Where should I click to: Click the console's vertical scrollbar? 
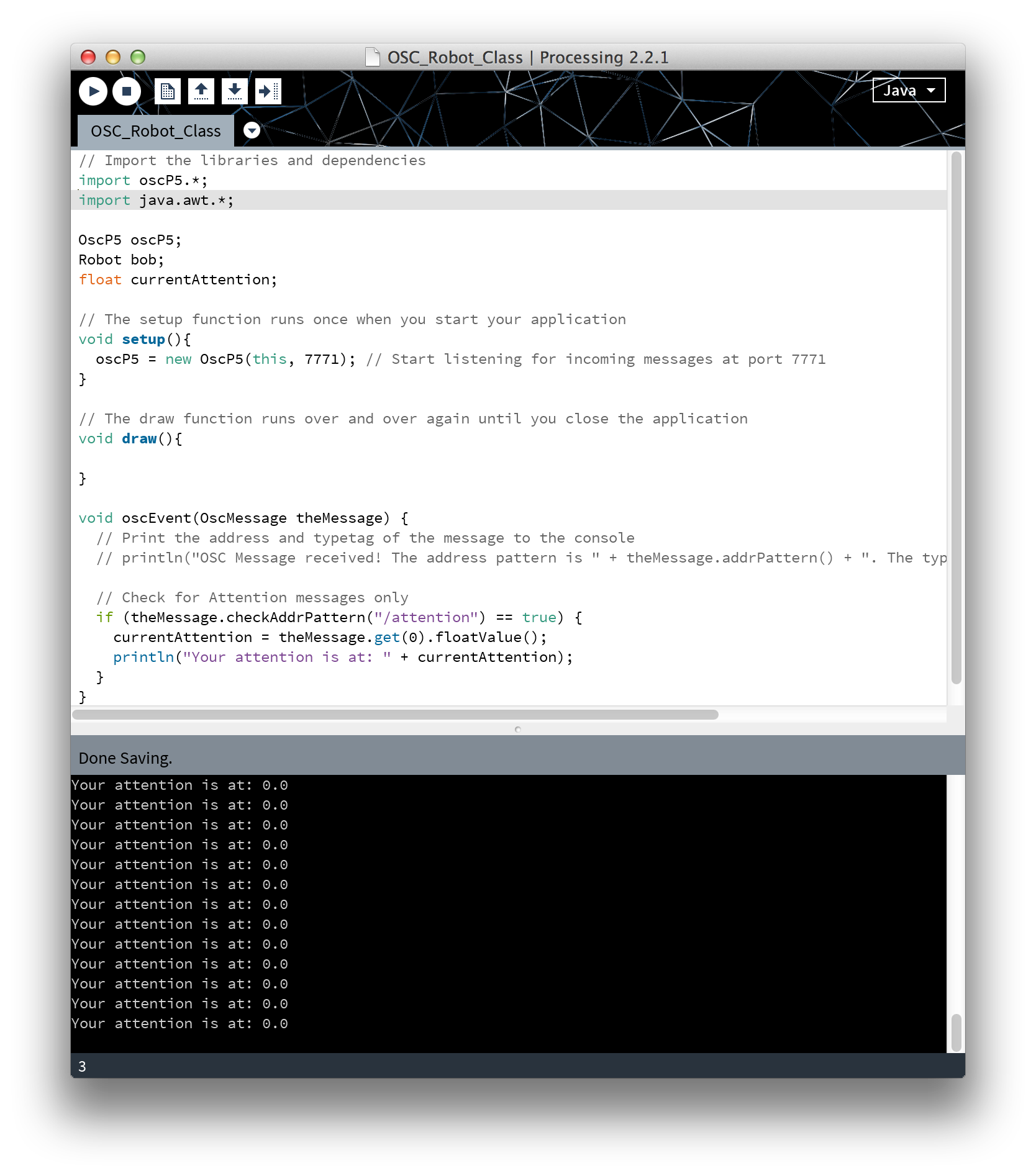point(956,1033)
